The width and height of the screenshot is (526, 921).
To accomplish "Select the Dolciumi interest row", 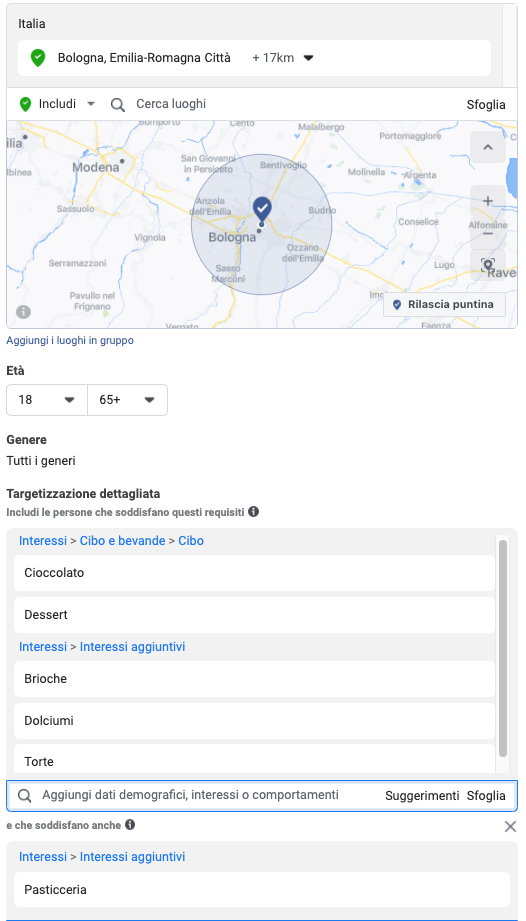I will click(x=254, y=721).
